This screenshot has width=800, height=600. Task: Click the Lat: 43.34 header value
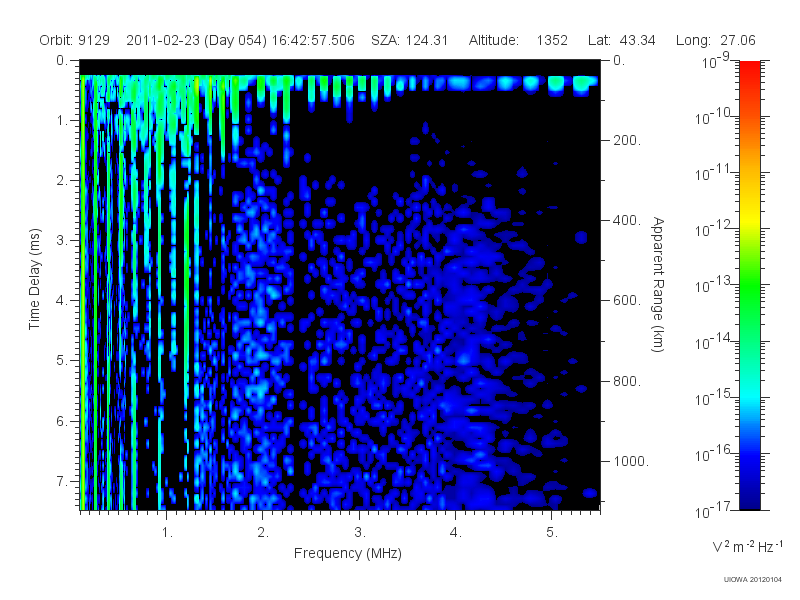point(621,40)
